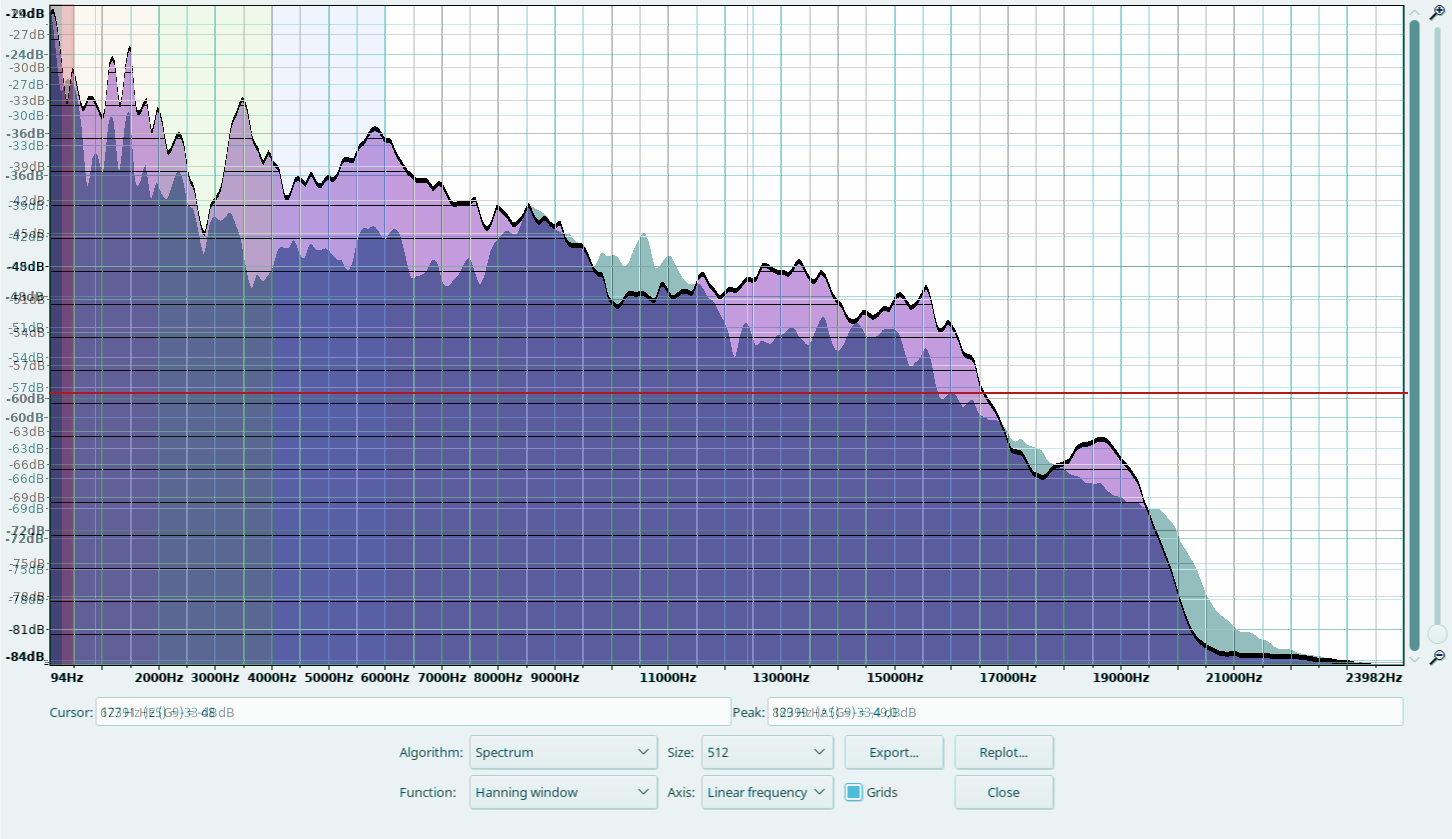Click the Export... button

coord(894,752)
